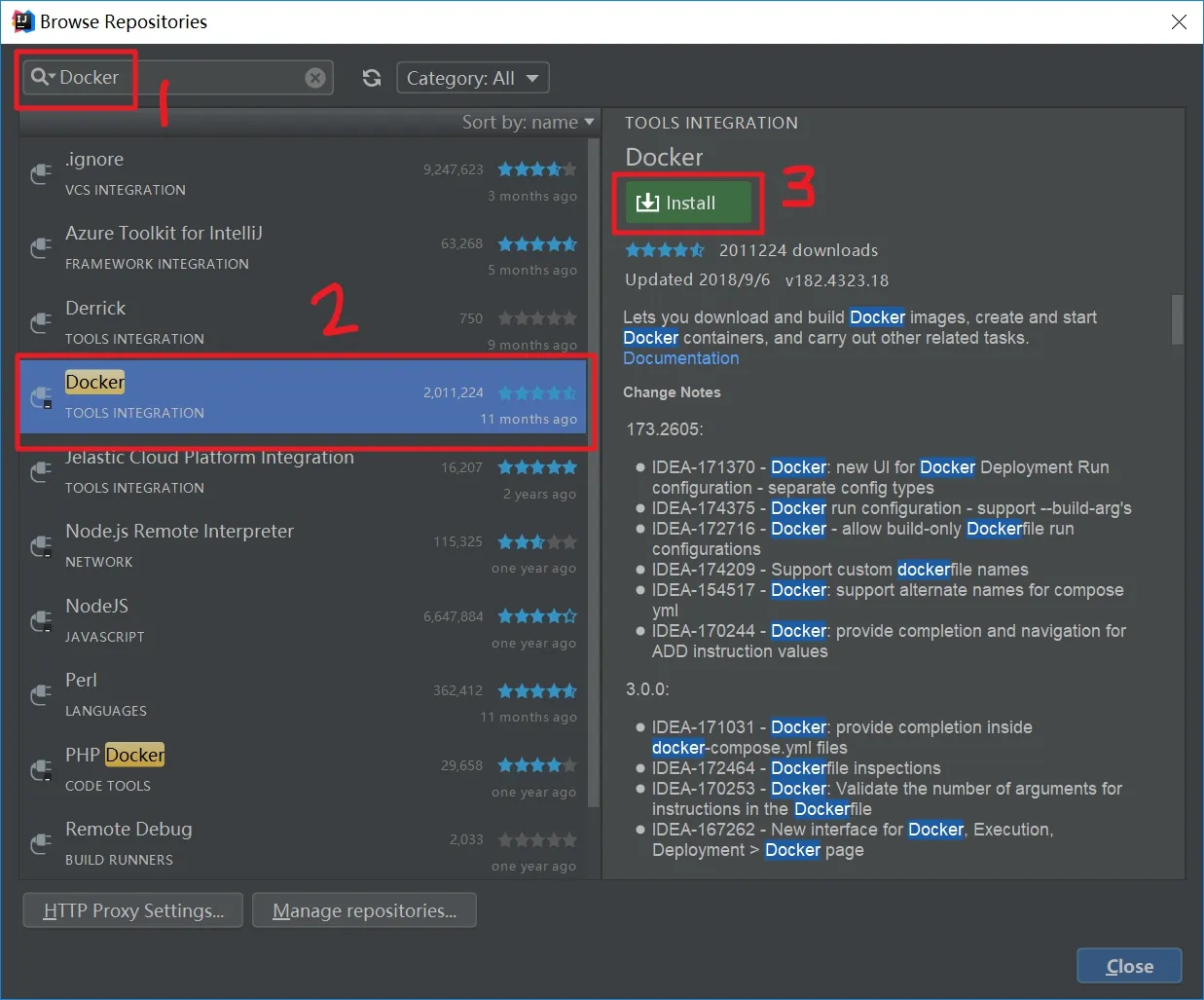Image resolution: width=1204 pixels, height=1000 pixels.
Task: Open the Documentation link
Action: point(681,358)
